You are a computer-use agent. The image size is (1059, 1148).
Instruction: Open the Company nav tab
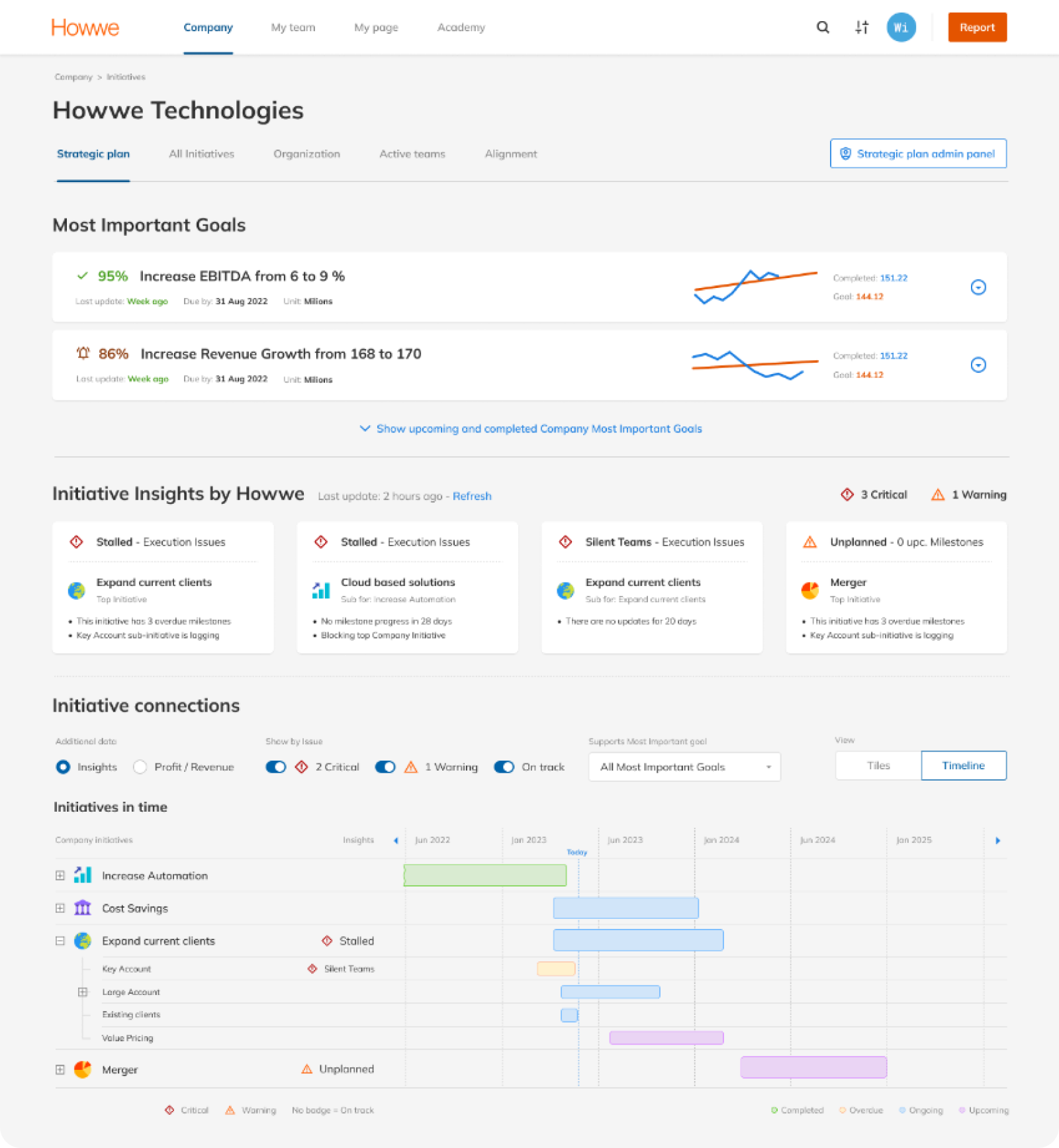[x=208, y=27]
